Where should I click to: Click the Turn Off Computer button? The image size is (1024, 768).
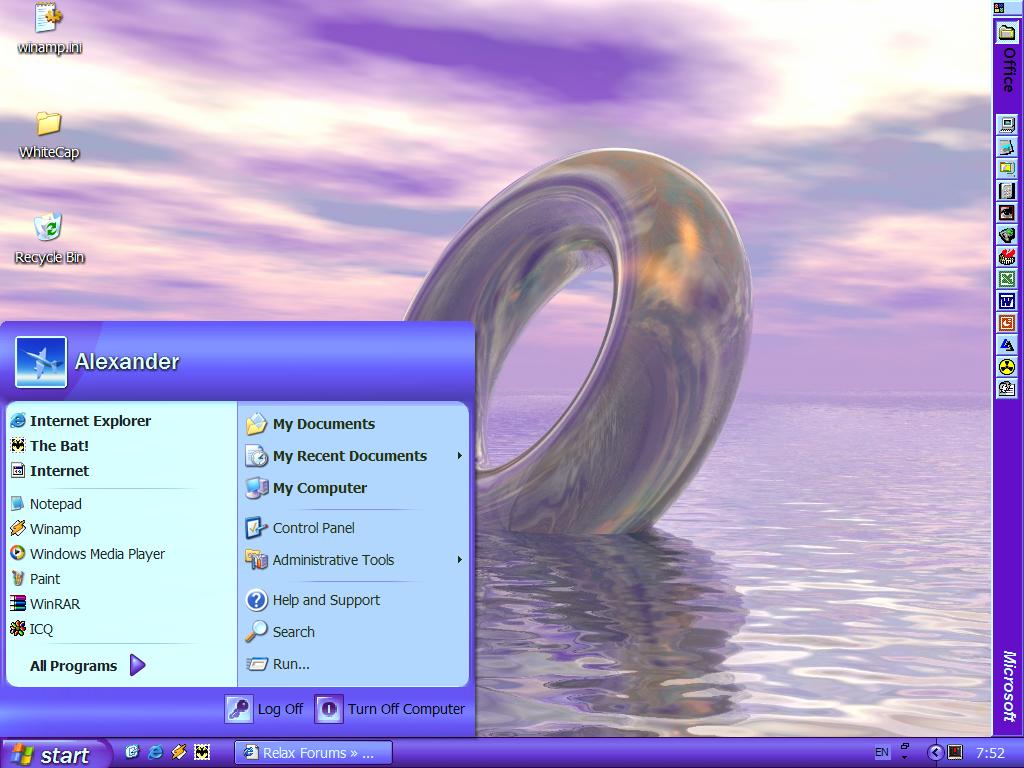pos(390,709)
